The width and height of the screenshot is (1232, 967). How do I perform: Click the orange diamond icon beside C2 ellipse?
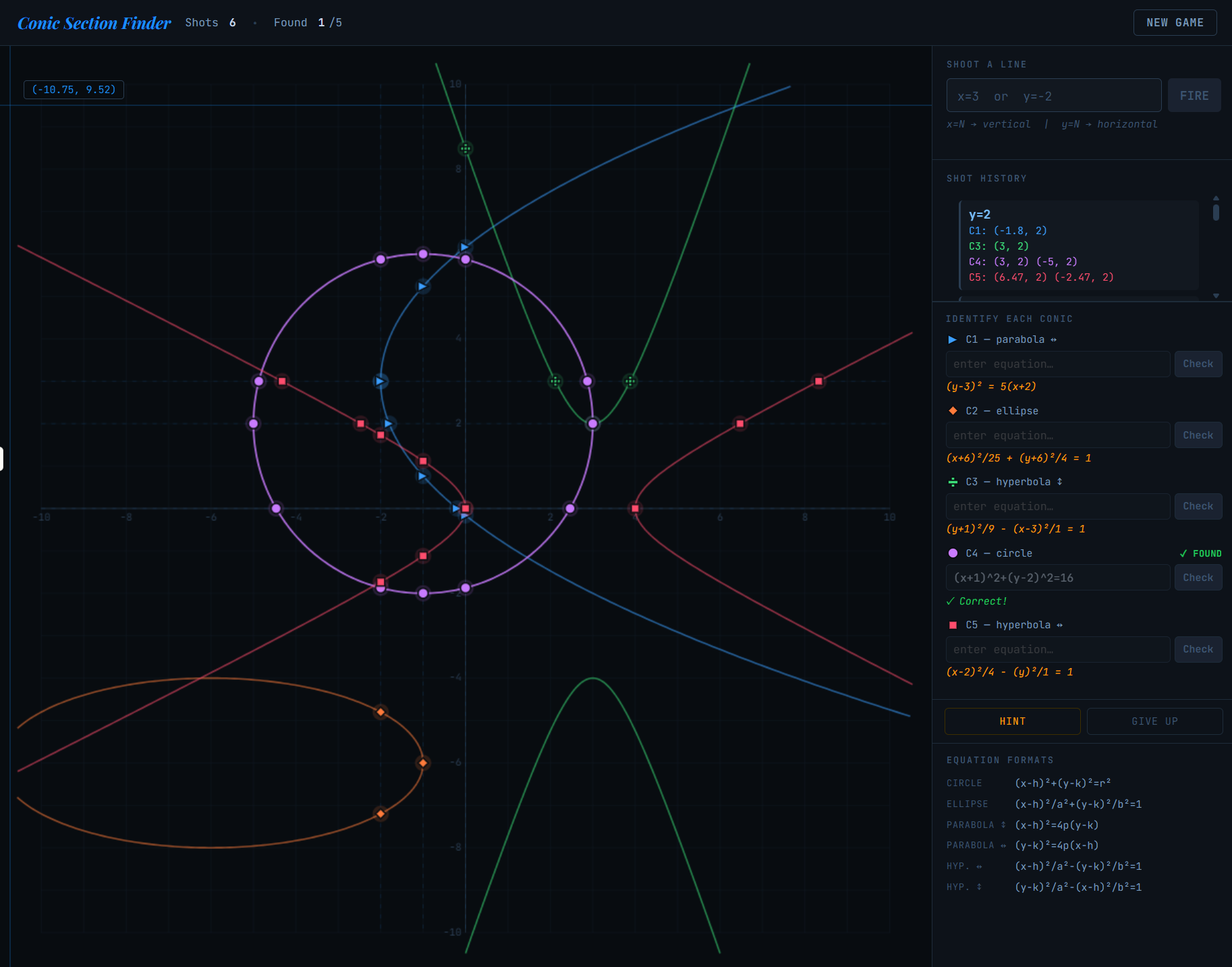tap(953, 411)
